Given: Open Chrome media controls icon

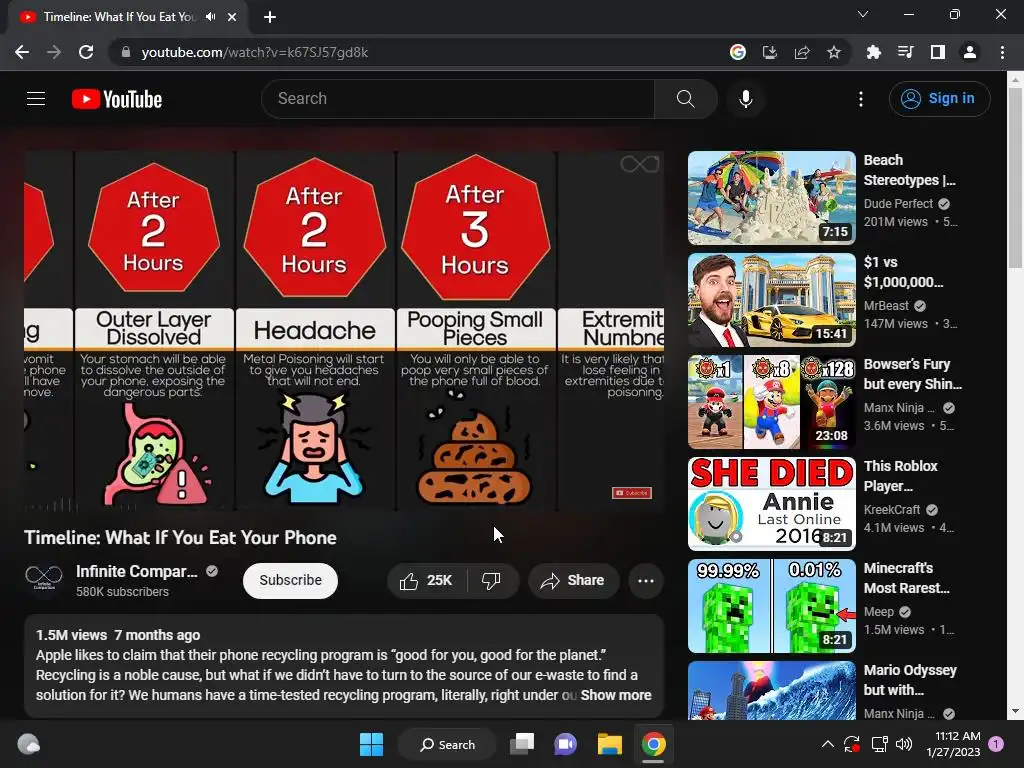Looking at the screenshot, I should pyautogui.click(x=905, y=52).
